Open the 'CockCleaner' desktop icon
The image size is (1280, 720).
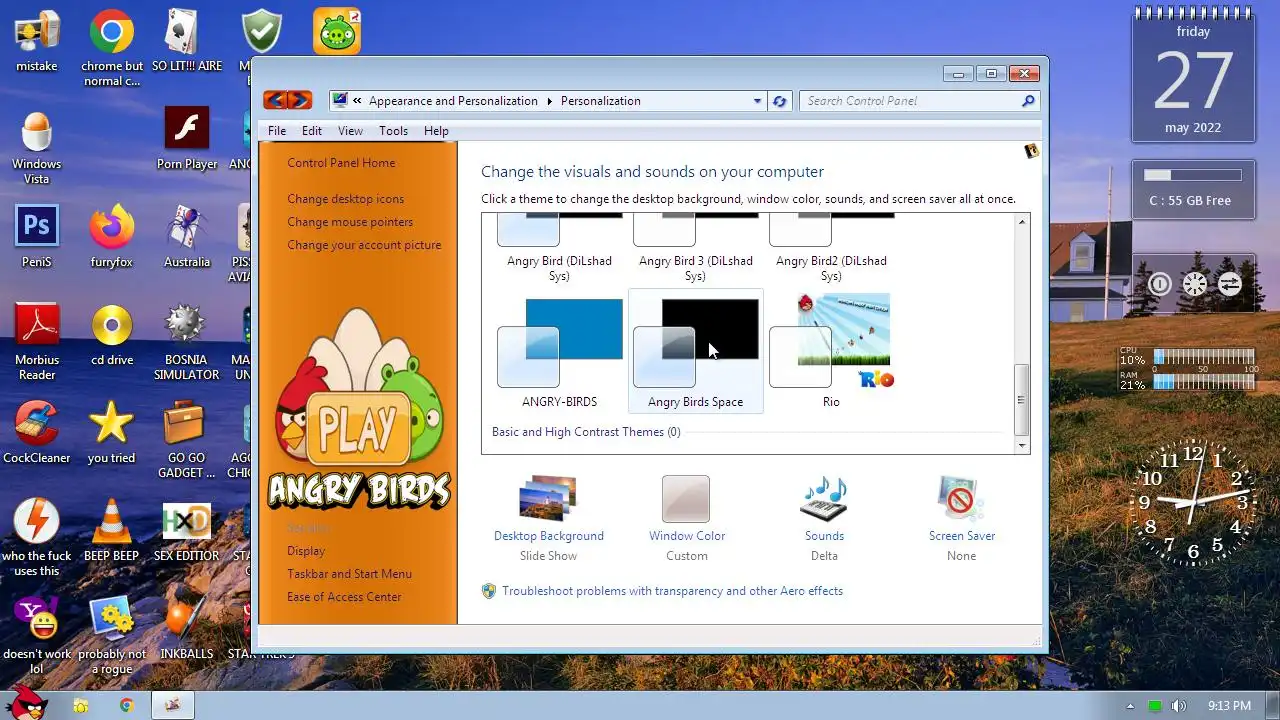point(37,433)
